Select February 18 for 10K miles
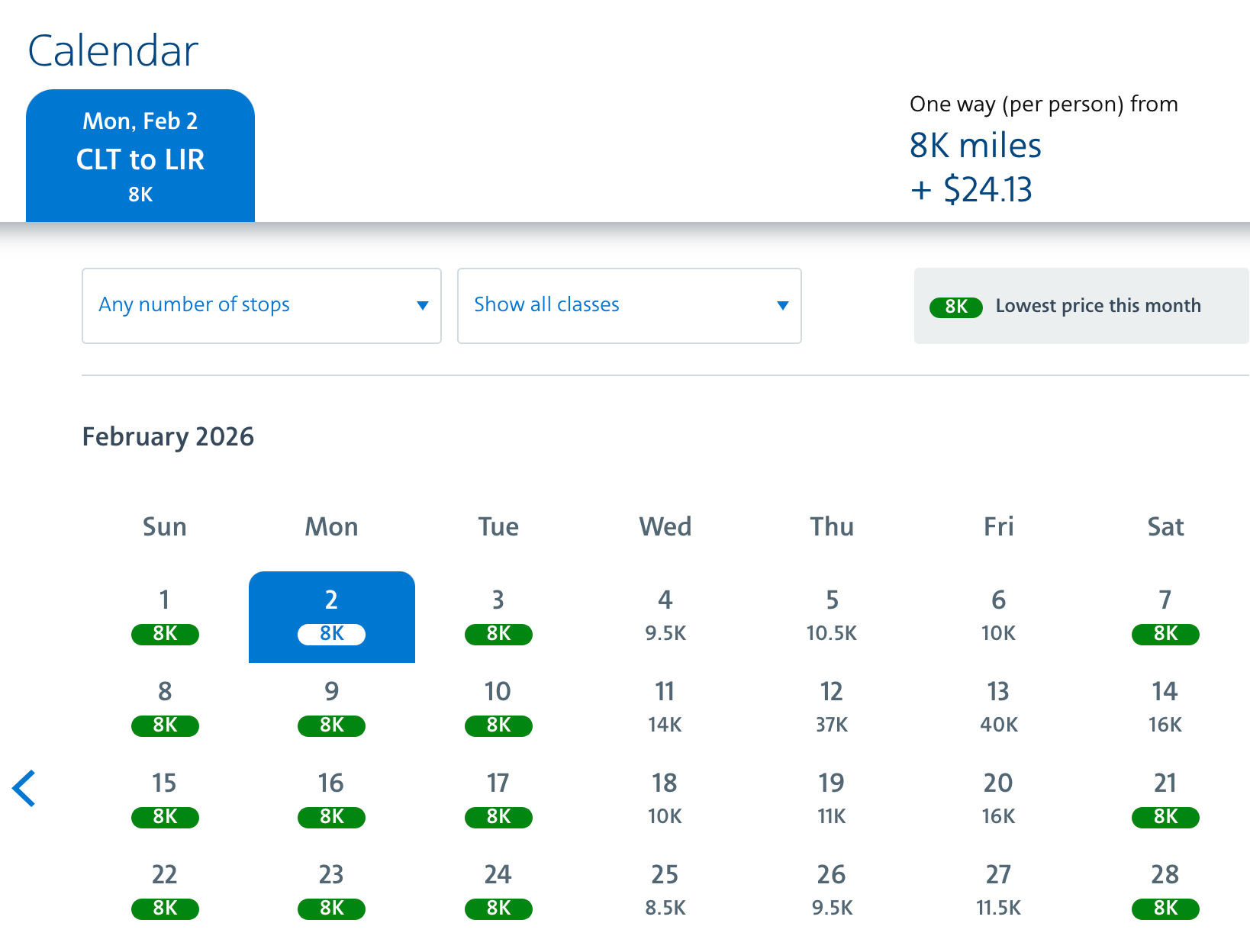 click(665, 799)
